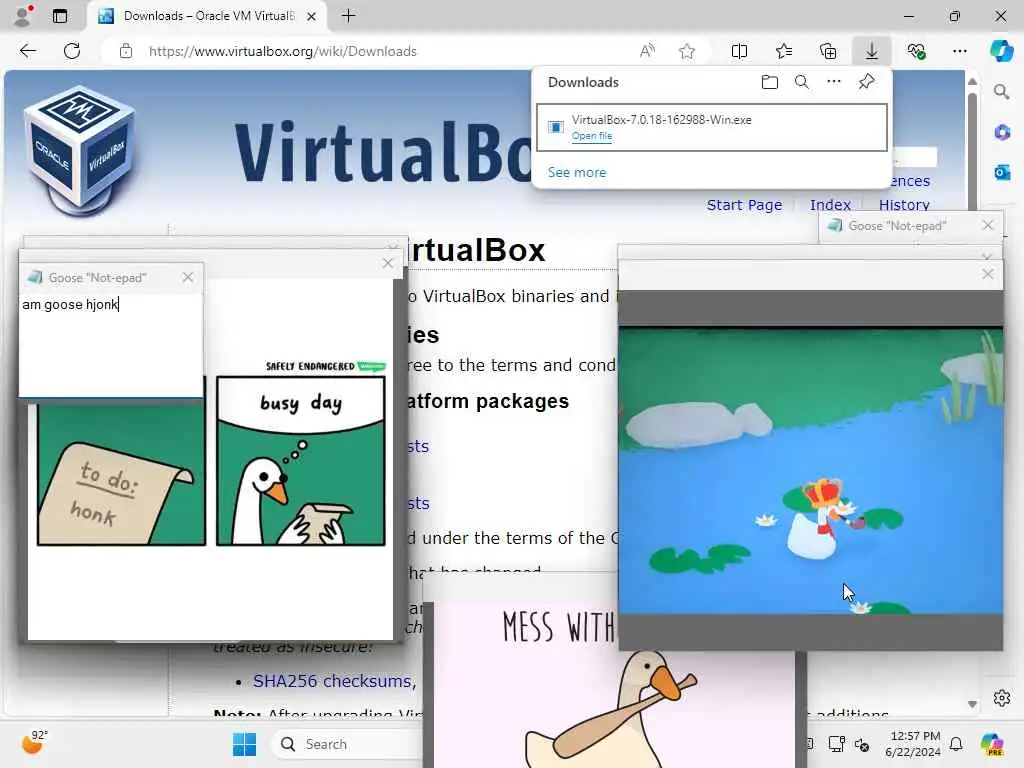Close the Goose Not-epad window with text
Viewport: 1024px width, 768px height.
(188, 277)
